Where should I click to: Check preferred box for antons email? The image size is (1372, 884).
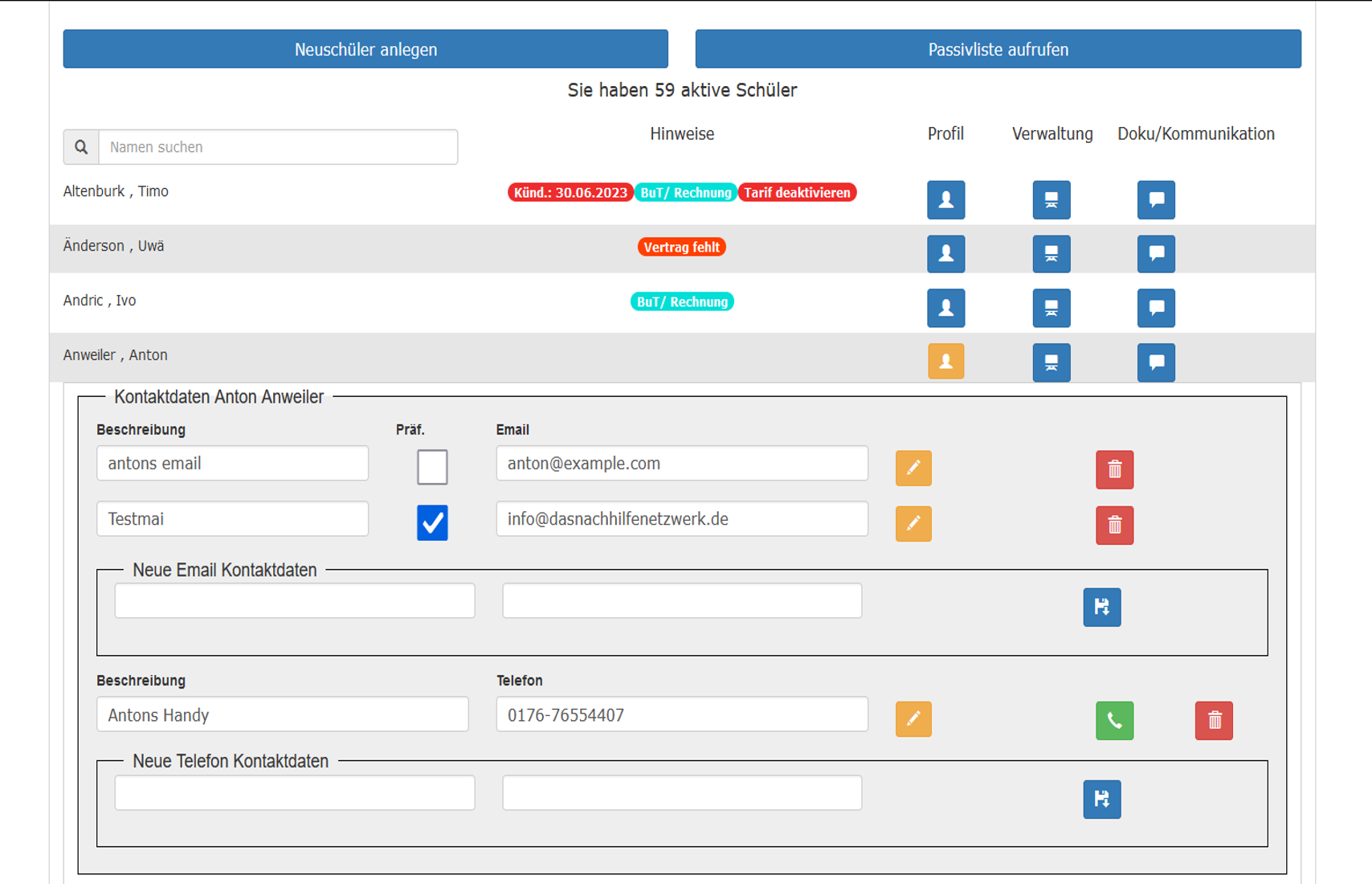(432, 467)
